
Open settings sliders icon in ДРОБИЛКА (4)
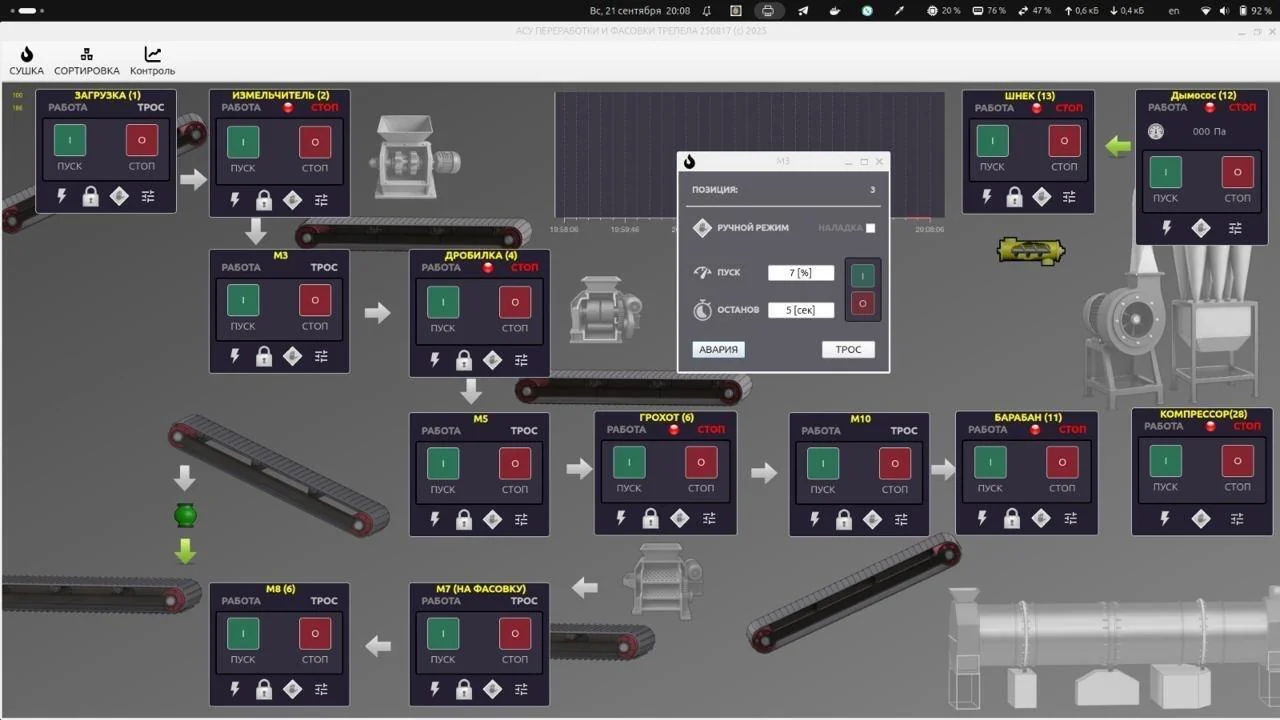click(521, 360)
